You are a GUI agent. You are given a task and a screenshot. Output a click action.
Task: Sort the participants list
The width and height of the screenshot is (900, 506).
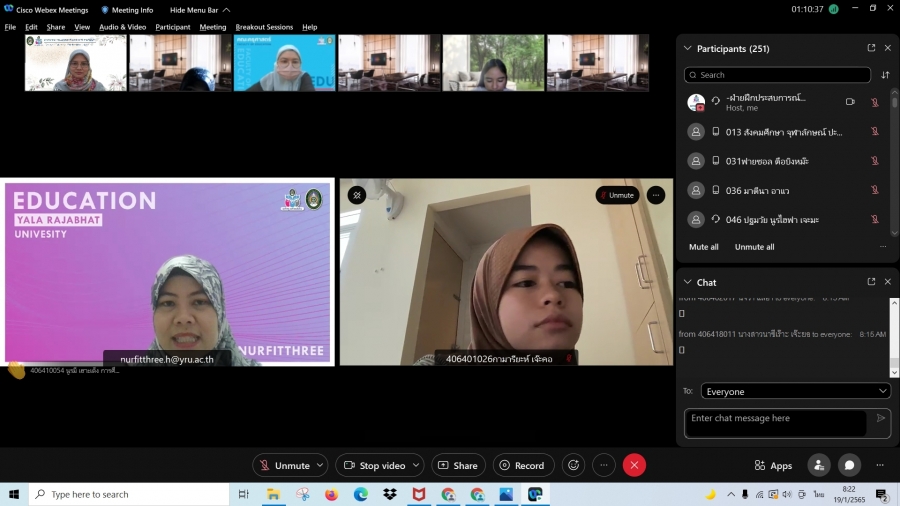(885, 75)
